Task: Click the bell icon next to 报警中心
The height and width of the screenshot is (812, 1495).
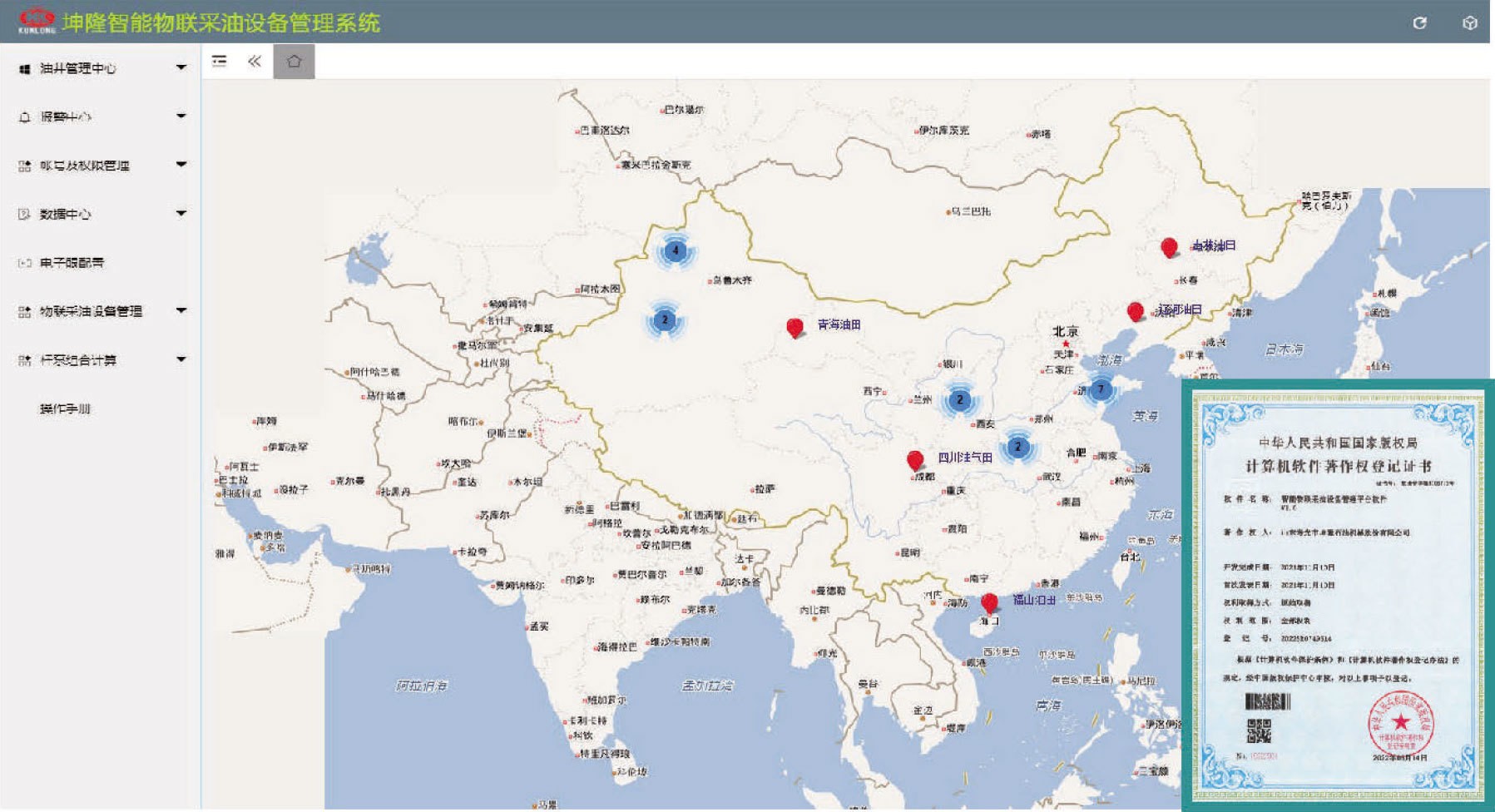Action: click(x=25, y=117)
